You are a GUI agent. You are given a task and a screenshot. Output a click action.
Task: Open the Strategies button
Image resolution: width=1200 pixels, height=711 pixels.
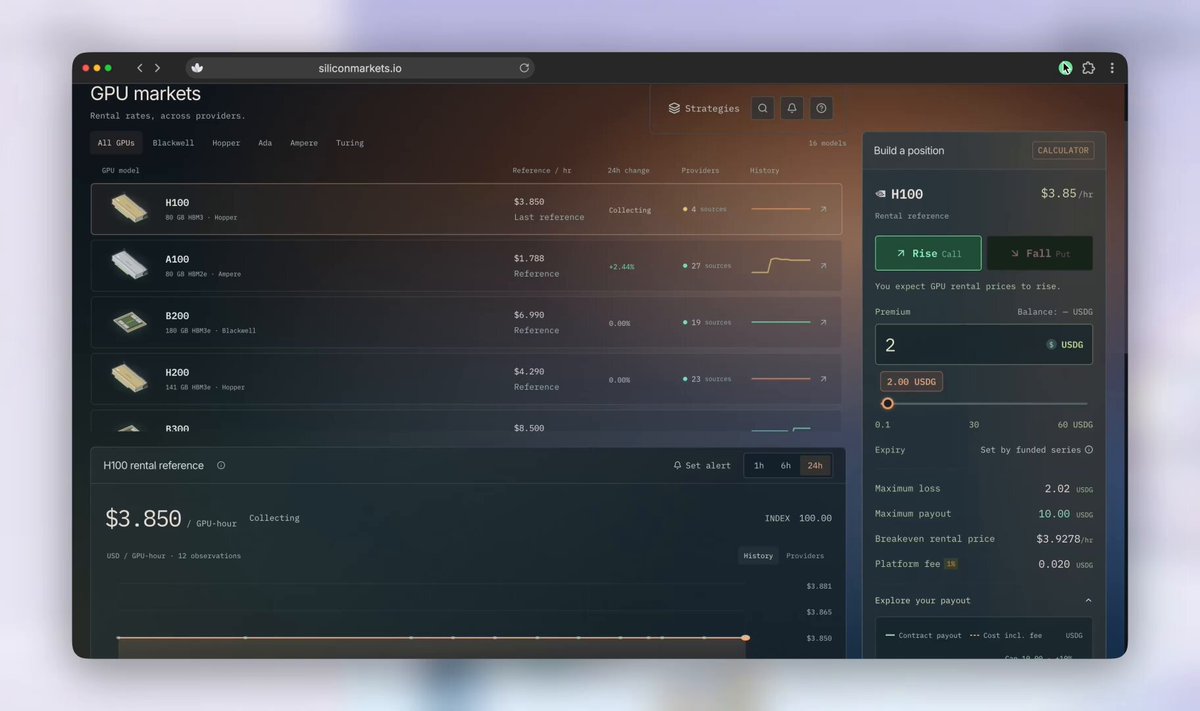[x=705, y=108]
